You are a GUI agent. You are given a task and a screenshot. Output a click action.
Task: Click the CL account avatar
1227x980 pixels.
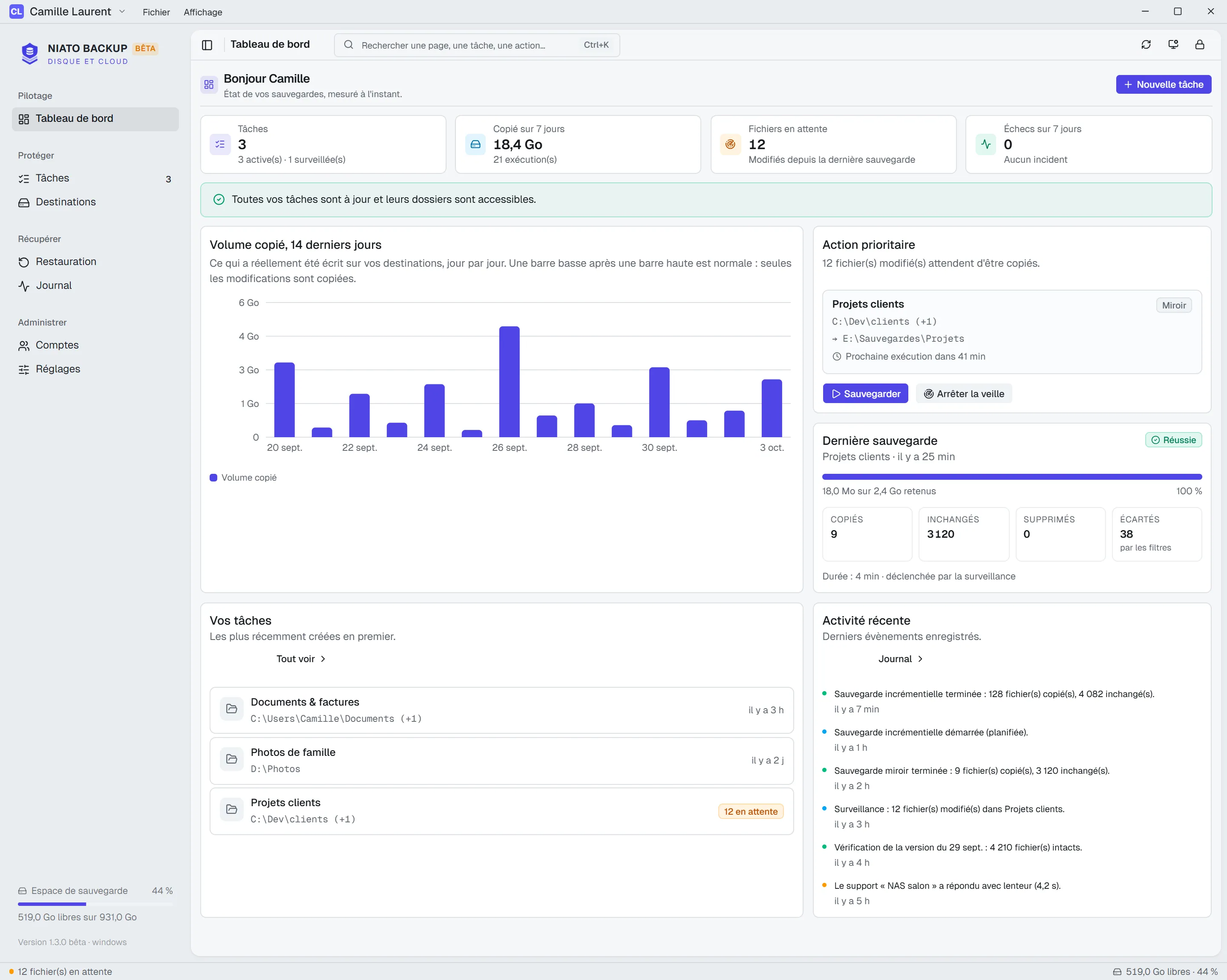17,12
